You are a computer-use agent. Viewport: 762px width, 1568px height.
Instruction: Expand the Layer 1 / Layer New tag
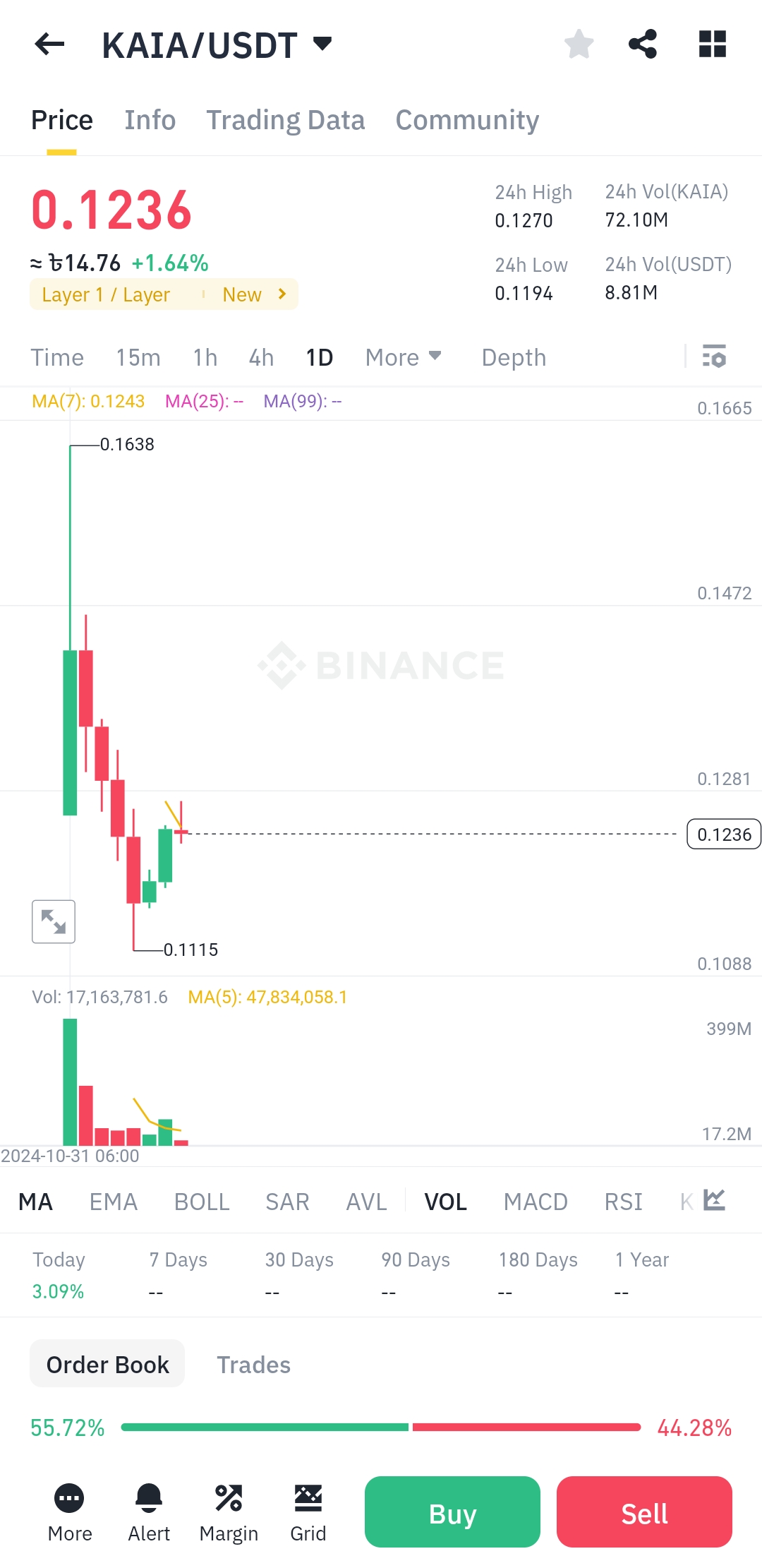click(x=164, y=294)
